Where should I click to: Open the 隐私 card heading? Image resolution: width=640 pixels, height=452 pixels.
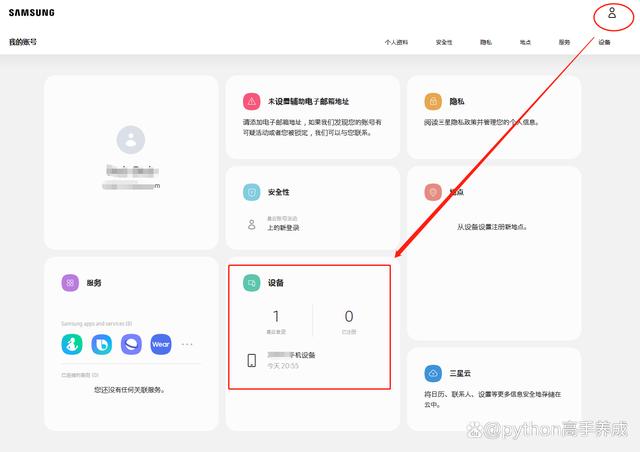[457, 101]
